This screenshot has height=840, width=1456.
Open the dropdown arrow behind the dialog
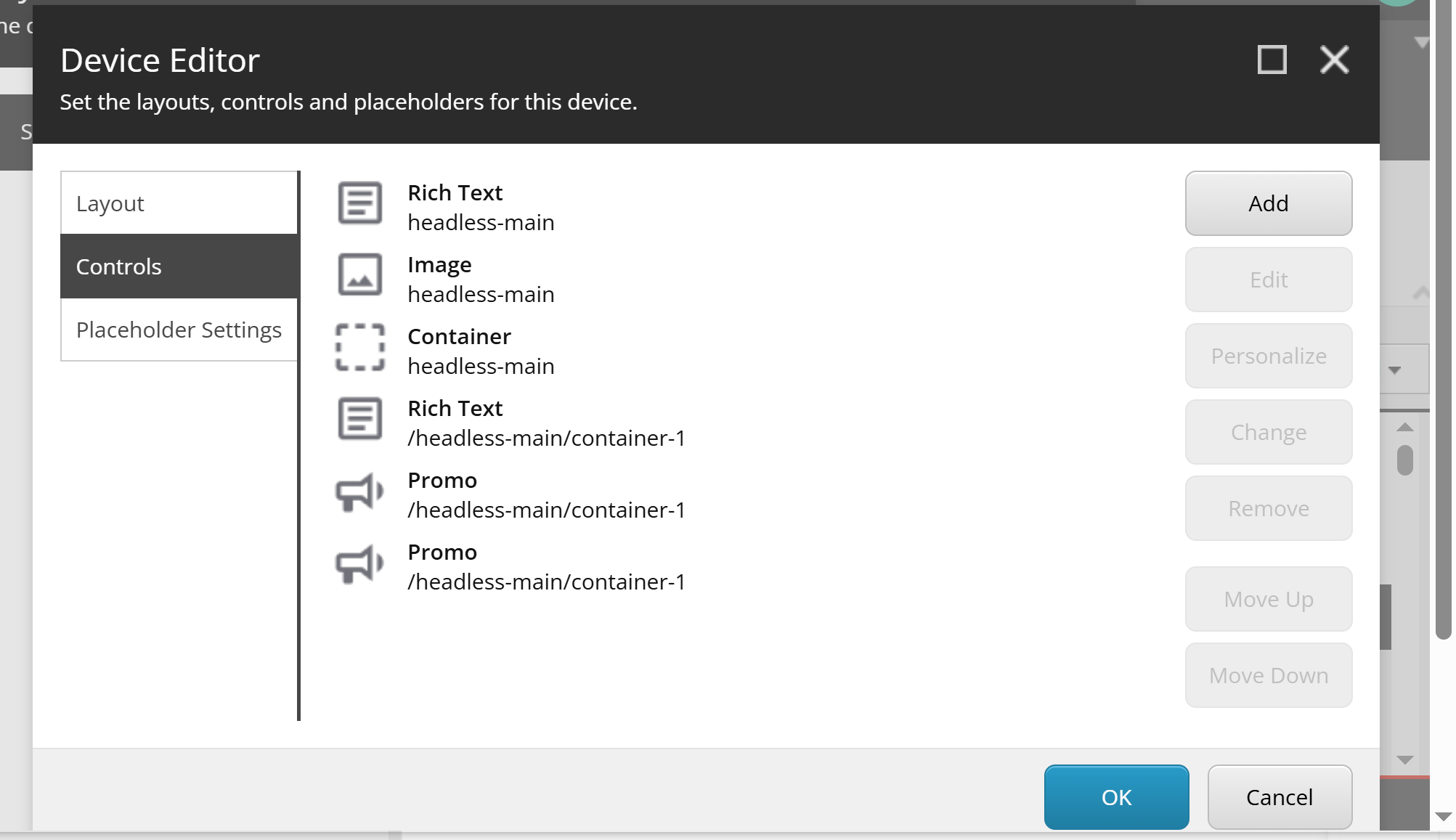coord(1394,370)
